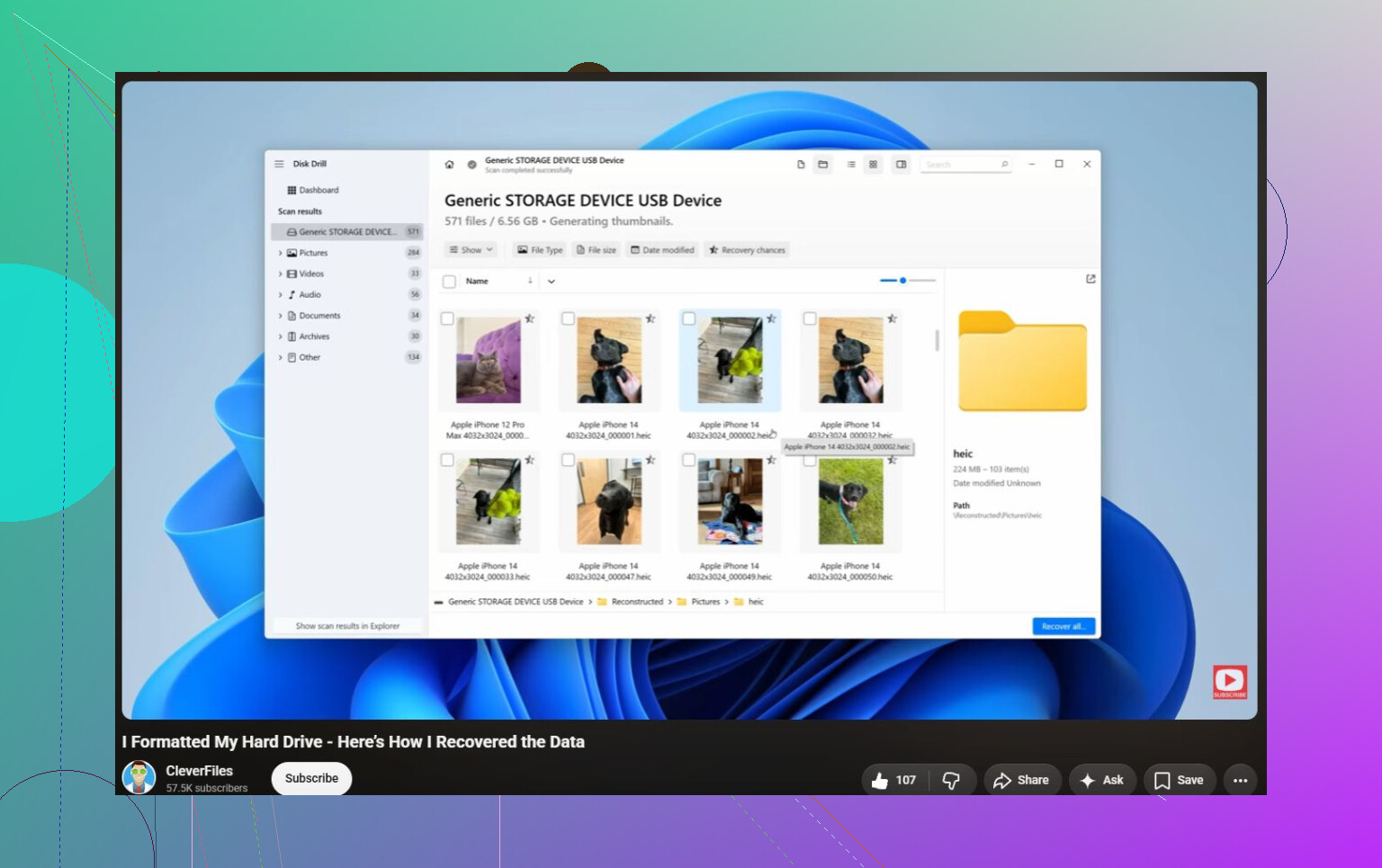1382x868 pixels.
Task: Click the Disk Drill home icon
Action: point(449,165)
